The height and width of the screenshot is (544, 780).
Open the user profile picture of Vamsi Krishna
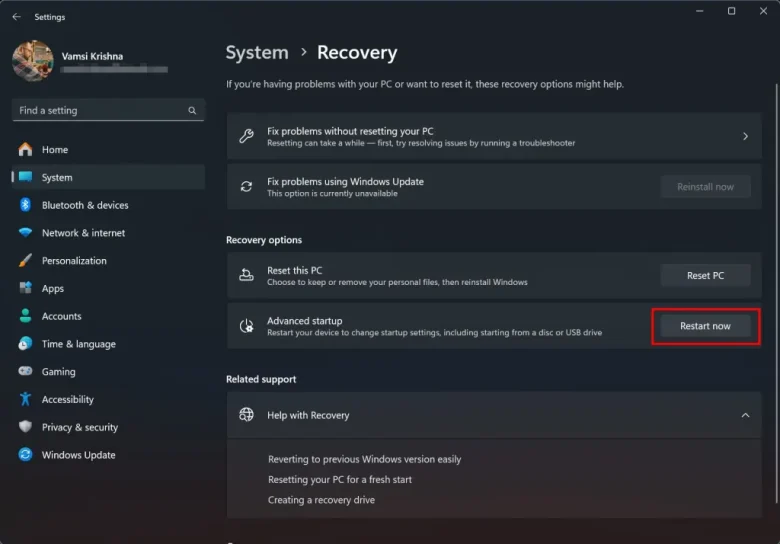33,61
